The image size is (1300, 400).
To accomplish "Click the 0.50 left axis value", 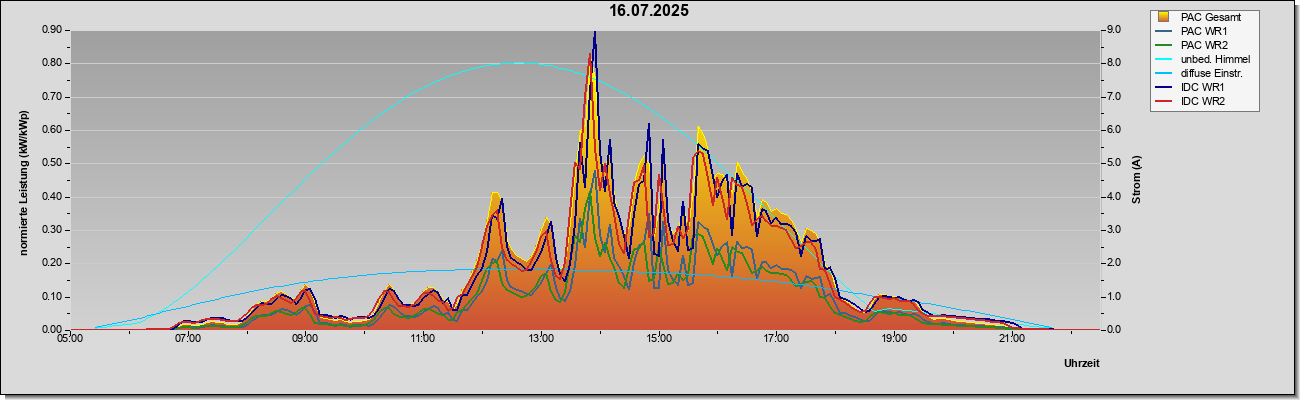I will 52,163.
